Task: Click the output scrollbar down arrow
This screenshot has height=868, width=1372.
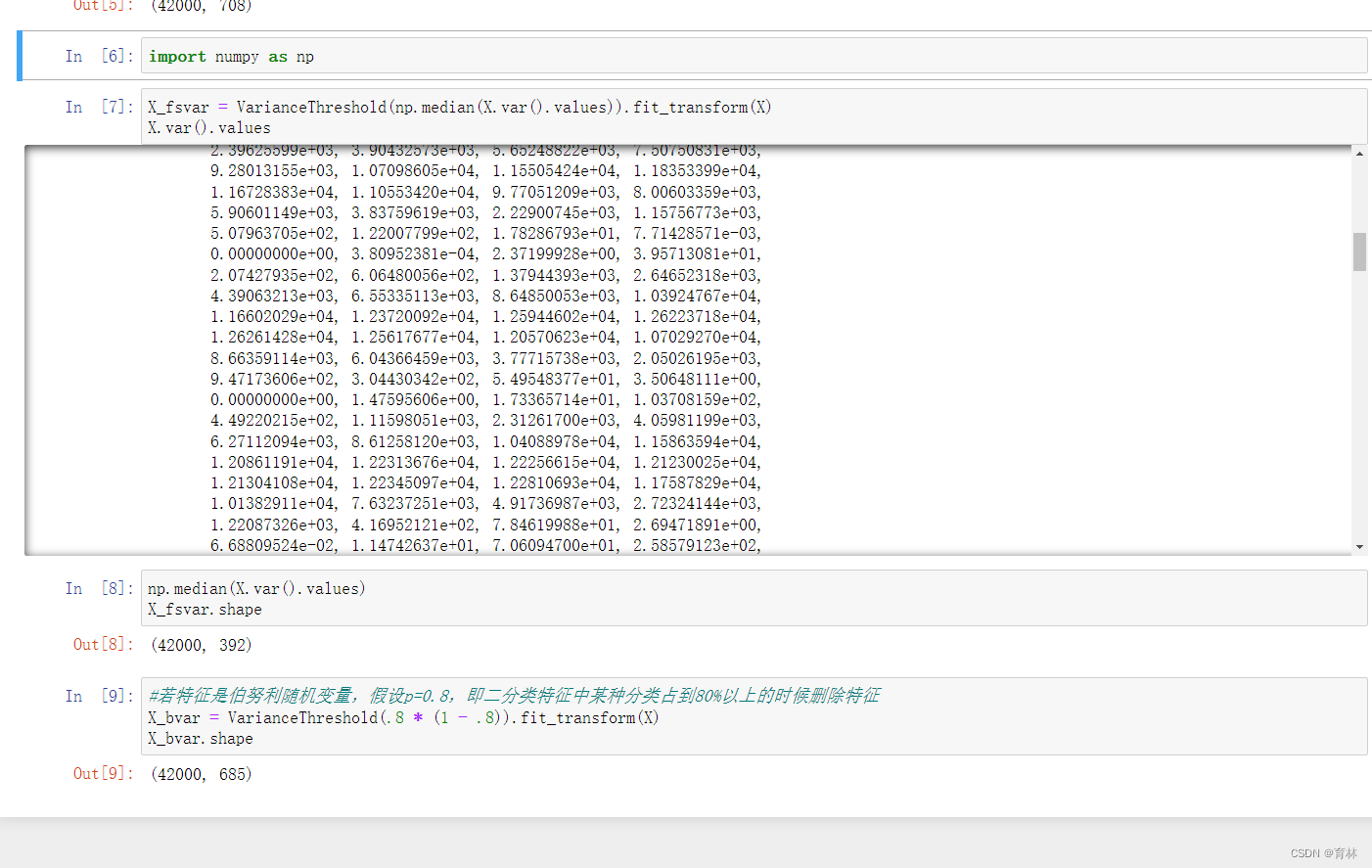Action: (x=1359, y=547)
